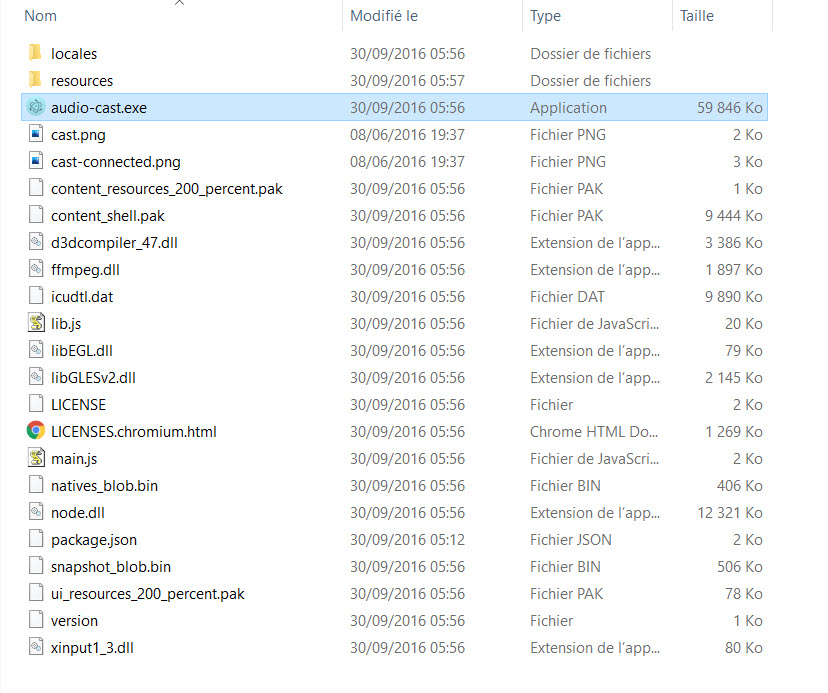Select the d3dcompiler_47.dll file name
Image resolution: width=828 pixels, height=693 pixels.
[x=114, y=243]
